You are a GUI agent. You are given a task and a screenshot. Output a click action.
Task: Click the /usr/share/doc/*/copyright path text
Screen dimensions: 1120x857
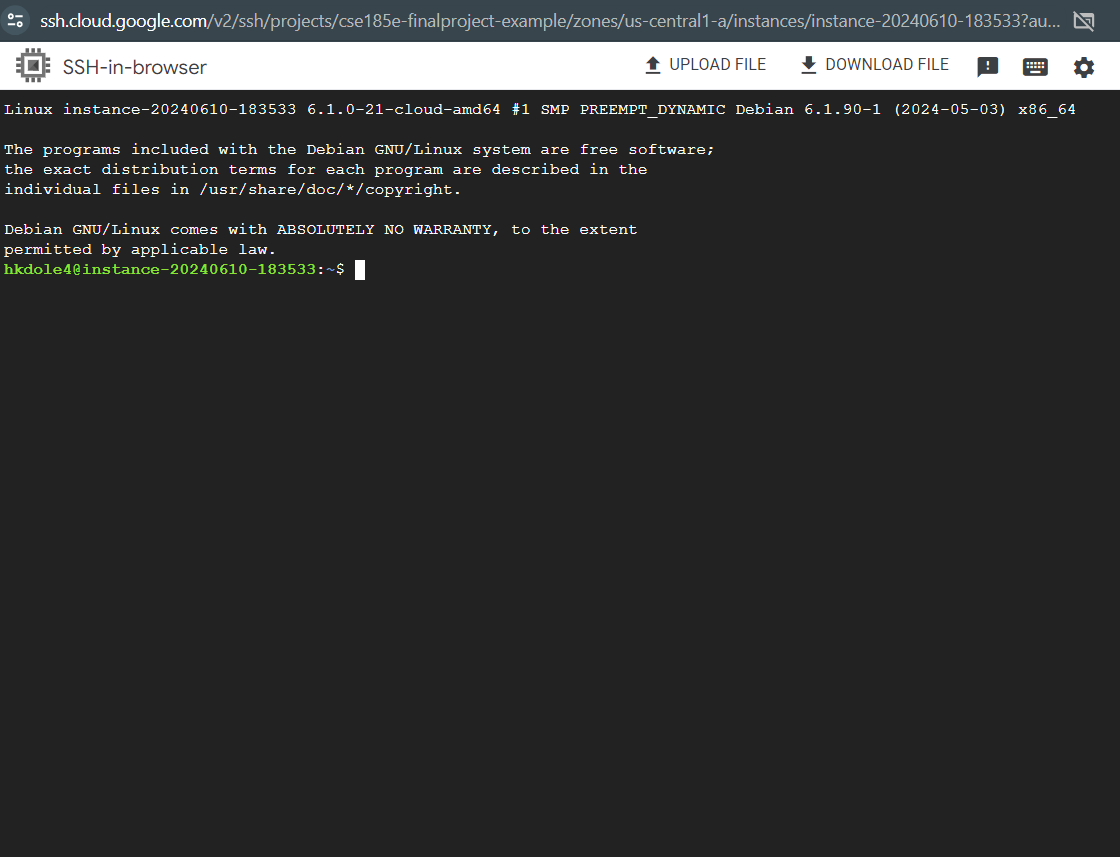click(330, 190)
